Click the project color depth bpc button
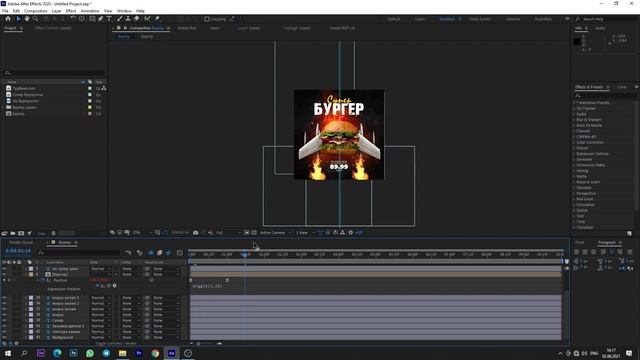 pos(42,233)
